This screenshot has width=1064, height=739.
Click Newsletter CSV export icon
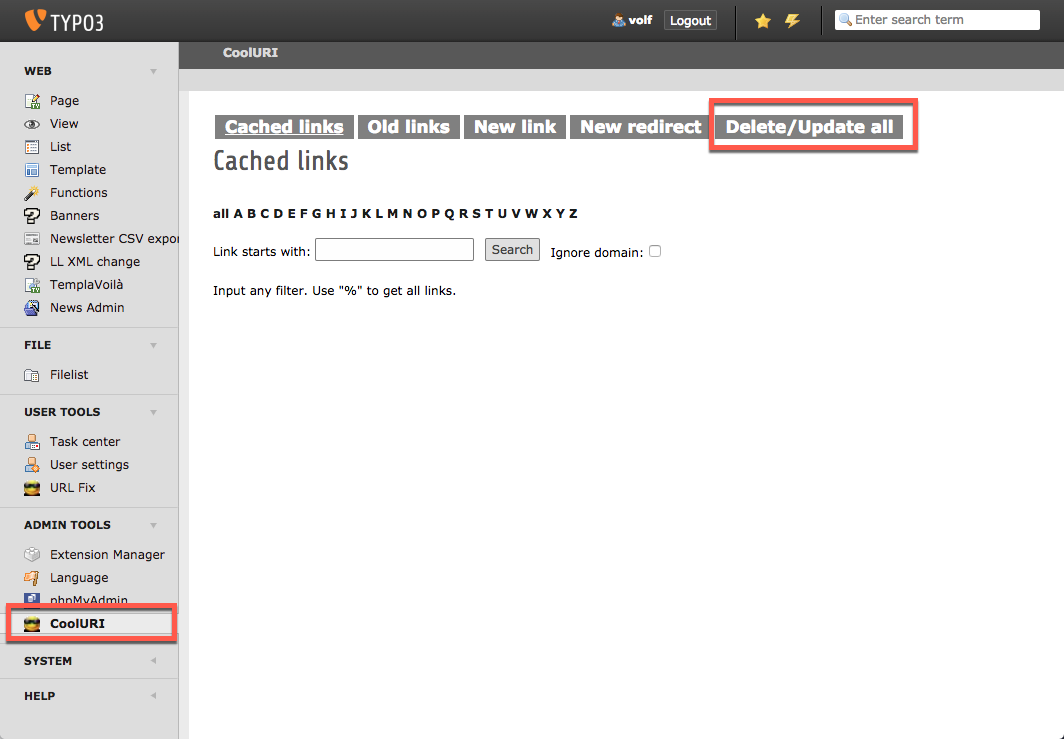32,239
